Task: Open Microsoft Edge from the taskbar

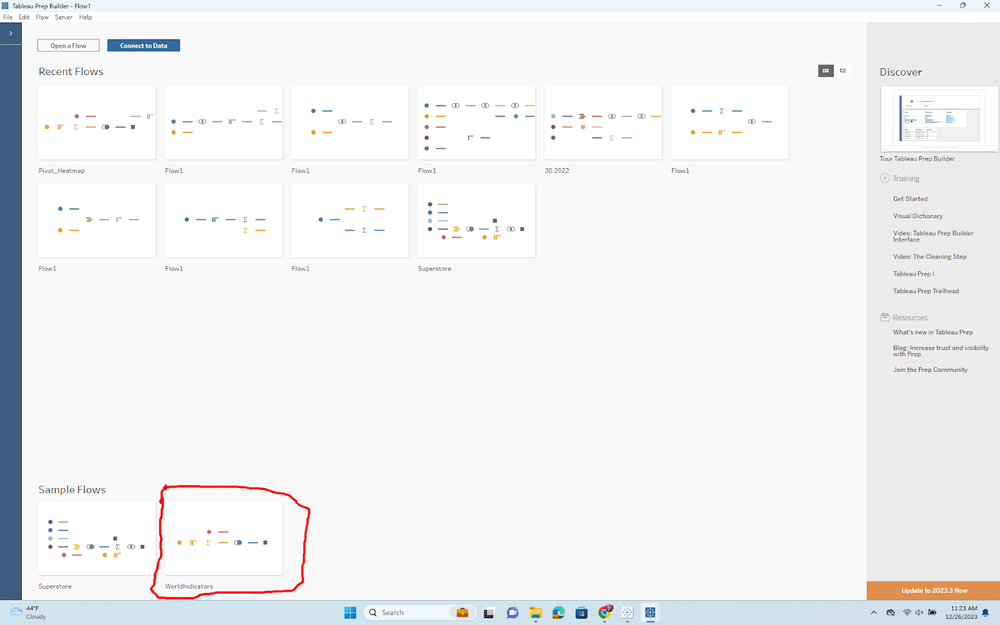Action: (559, 613)
